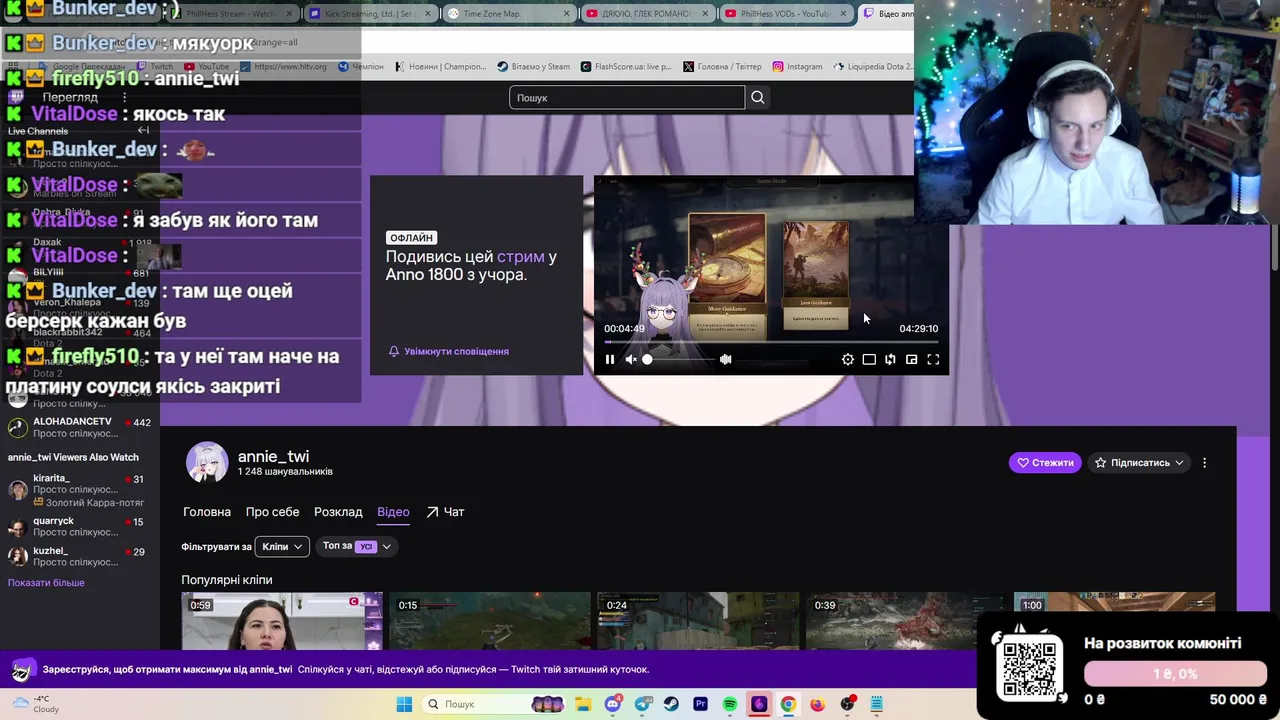Open Spotify from the taskbar
Screen dimensions: 1280x720
[730, 704]
